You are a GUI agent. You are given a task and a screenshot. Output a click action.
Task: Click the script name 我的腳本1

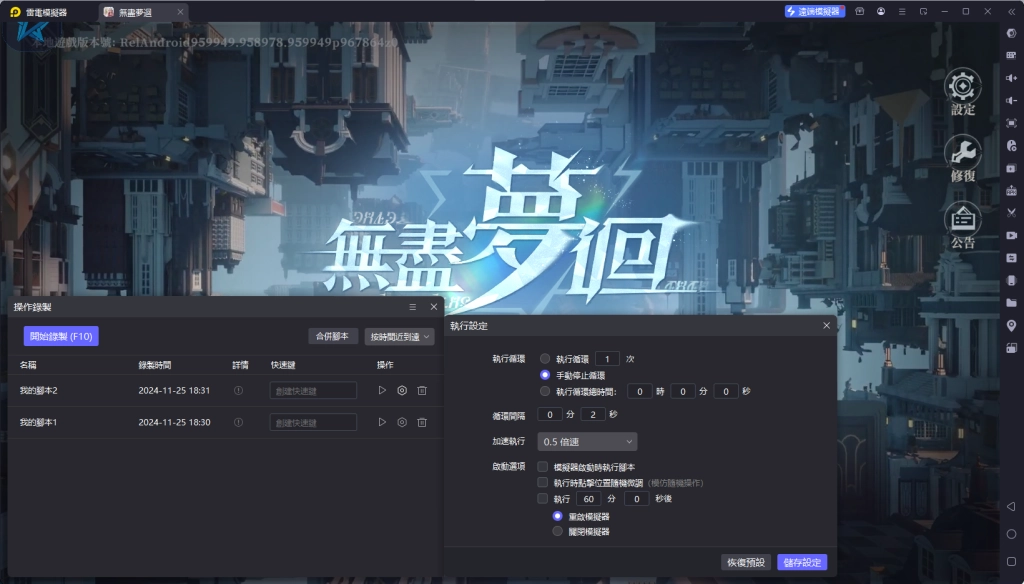pos(39,423)
